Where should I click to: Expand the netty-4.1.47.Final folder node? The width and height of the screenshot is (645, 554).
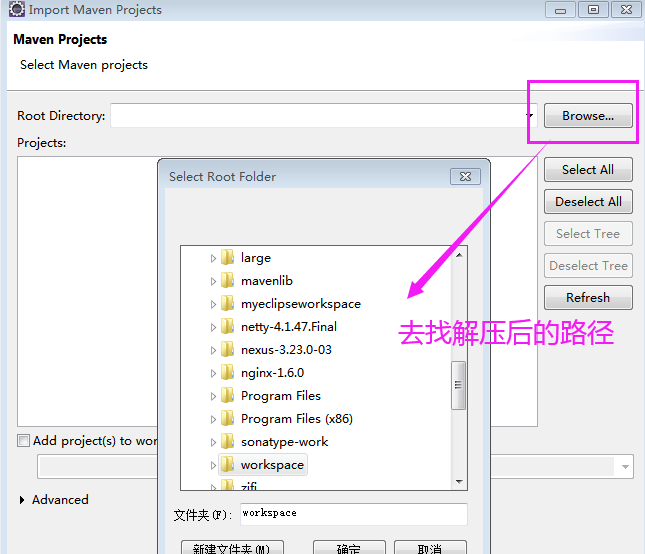point(213,327)
